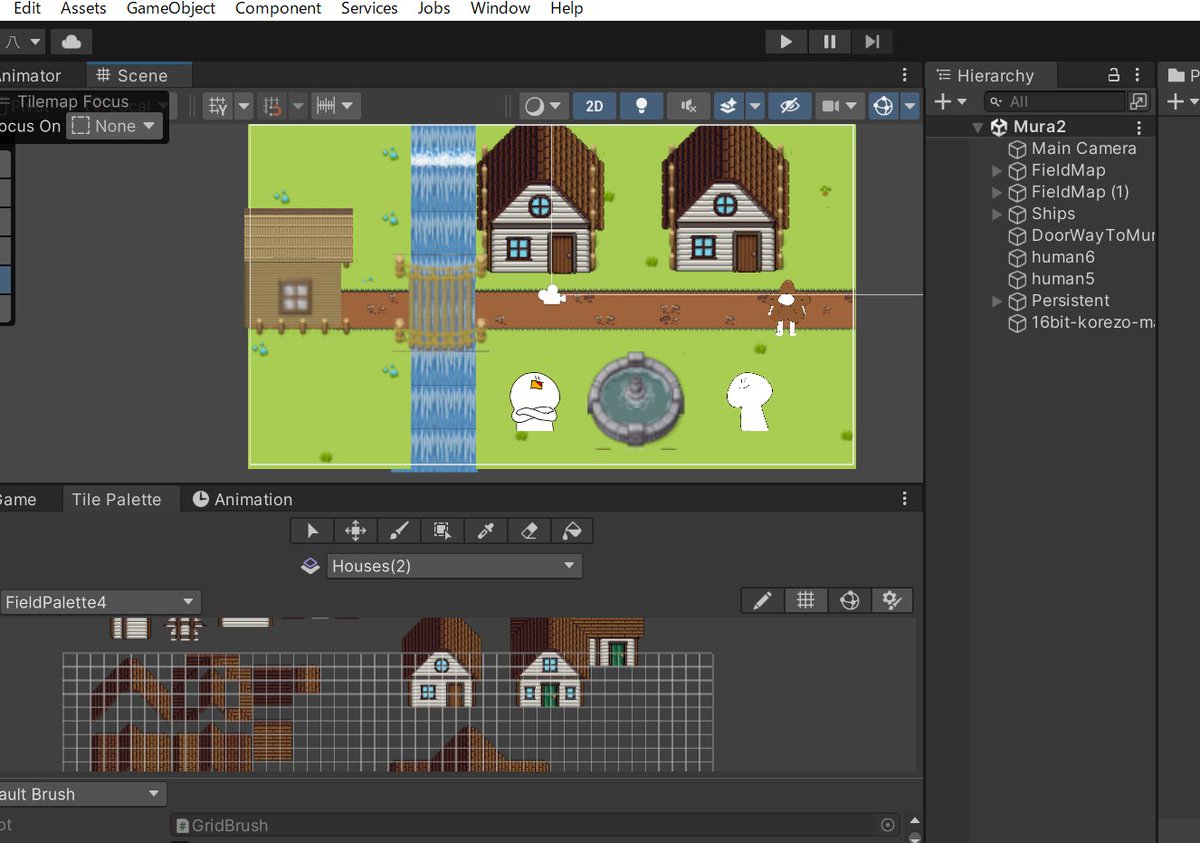Select the tile Paintbrush tool
The image size is (1200, 843).
[x=398, y=530]
